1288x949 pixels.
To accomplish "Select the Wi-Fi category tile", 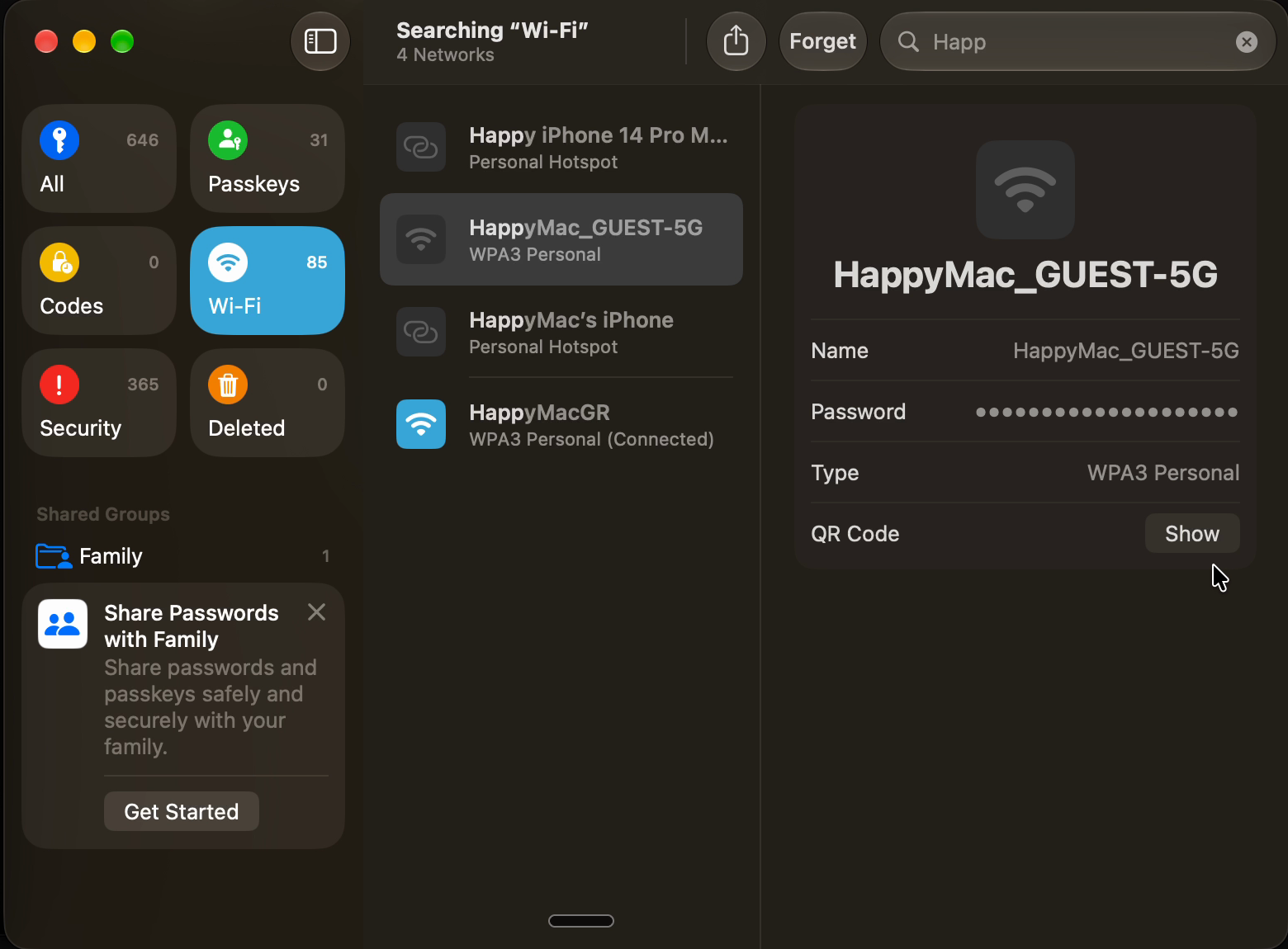I will 268,281.
